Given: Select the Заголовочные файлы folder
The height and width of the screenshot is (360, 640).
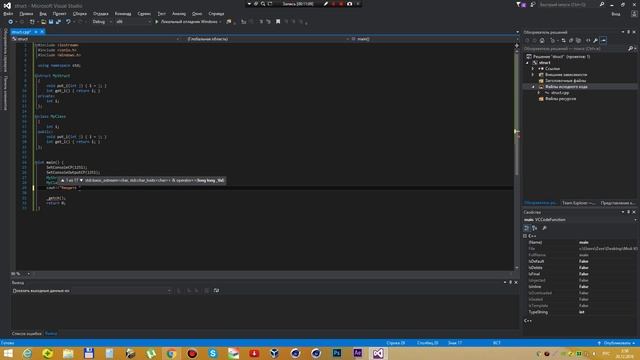Looking at the screenshot, I should [565, 81].
